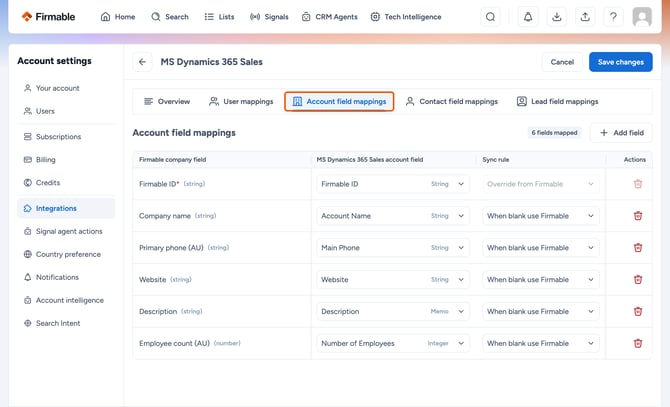The height and width of the screenshot is (407, 670).
Task: Open the Number of Employees dropdown
Action: [393, 343]
